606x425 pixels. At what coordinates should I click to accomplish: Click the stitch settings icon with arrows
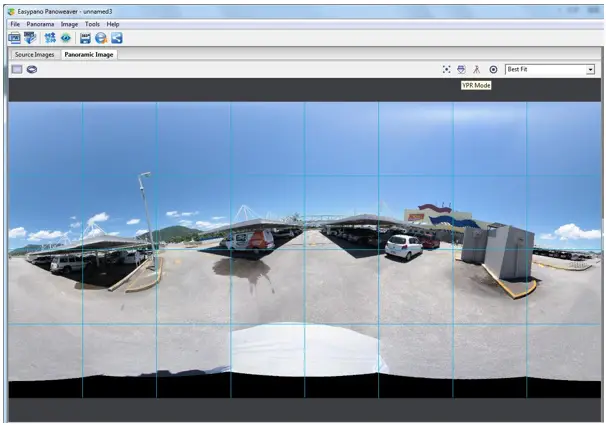pos(50,38)
